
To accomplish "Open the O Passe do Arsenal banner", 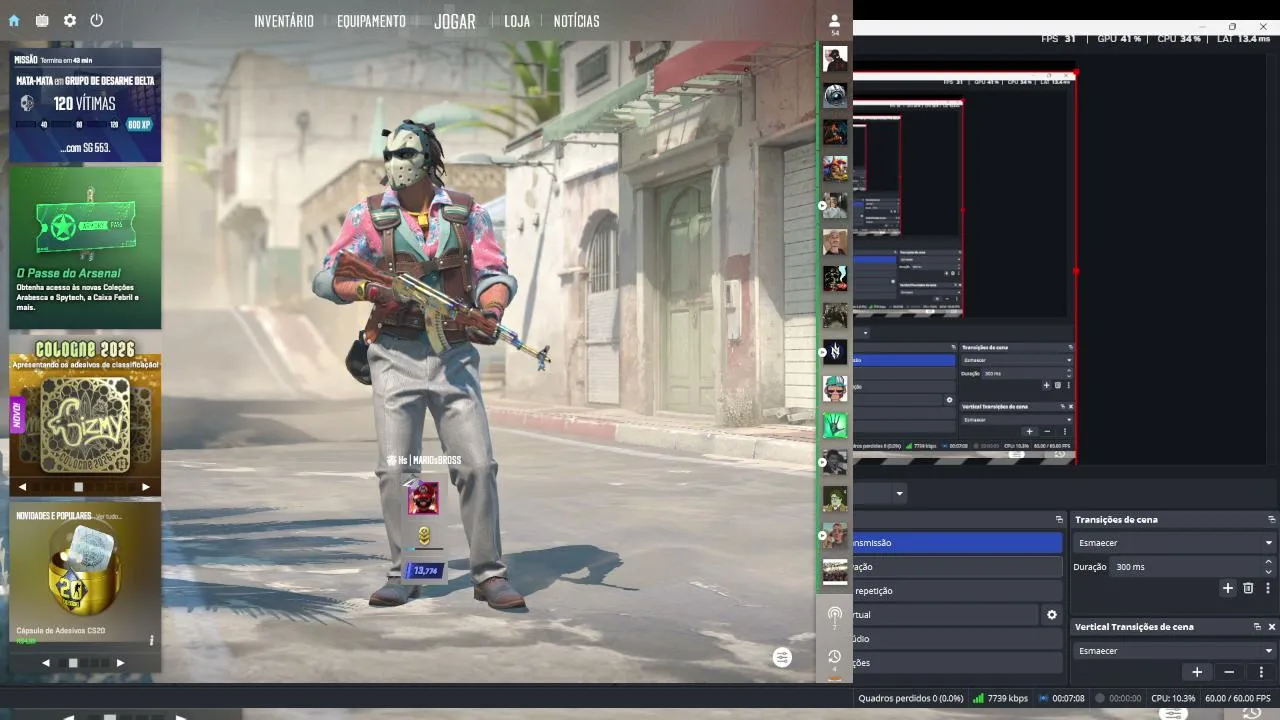I will point(85,247).
